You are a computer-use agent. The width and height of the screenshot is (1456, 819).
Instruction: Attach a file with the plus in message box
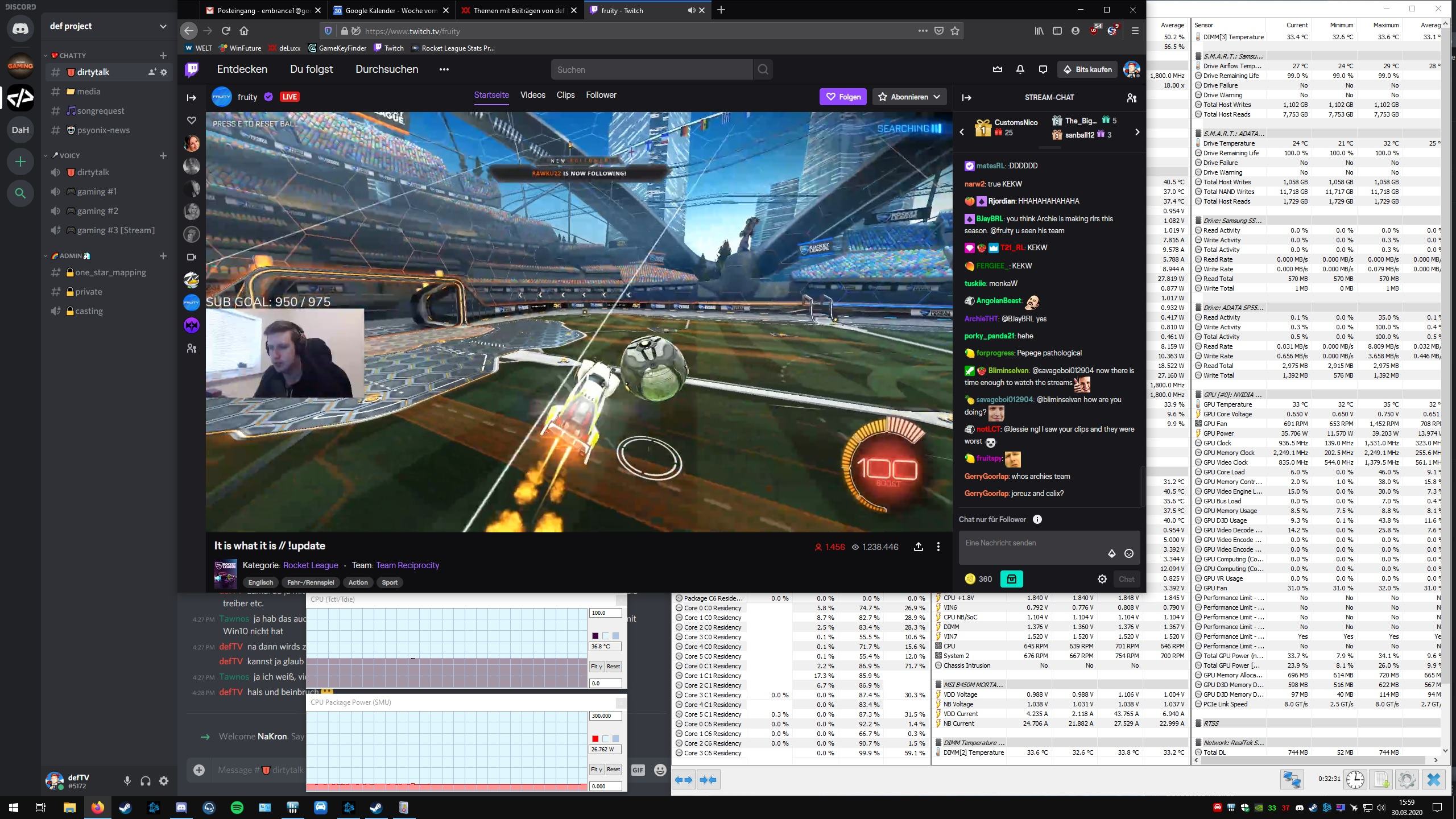199,770
